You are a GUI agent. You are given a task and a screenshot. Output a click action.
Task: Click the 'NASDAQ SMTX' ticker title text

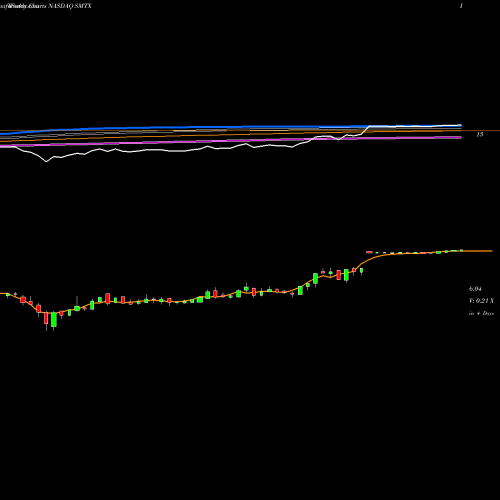(x=70, y=6)
